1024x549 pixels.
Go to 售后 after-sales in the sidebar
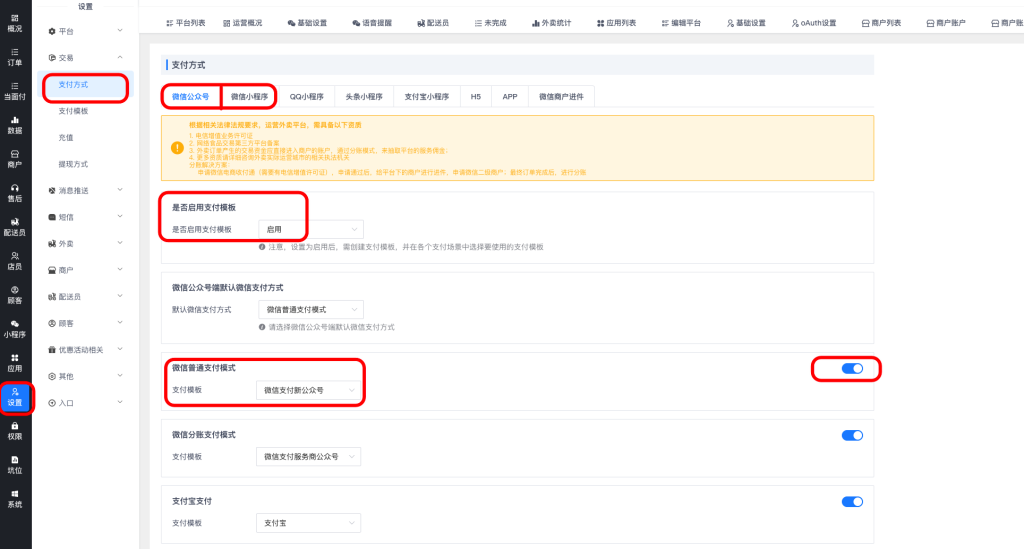tap(15, 192)
